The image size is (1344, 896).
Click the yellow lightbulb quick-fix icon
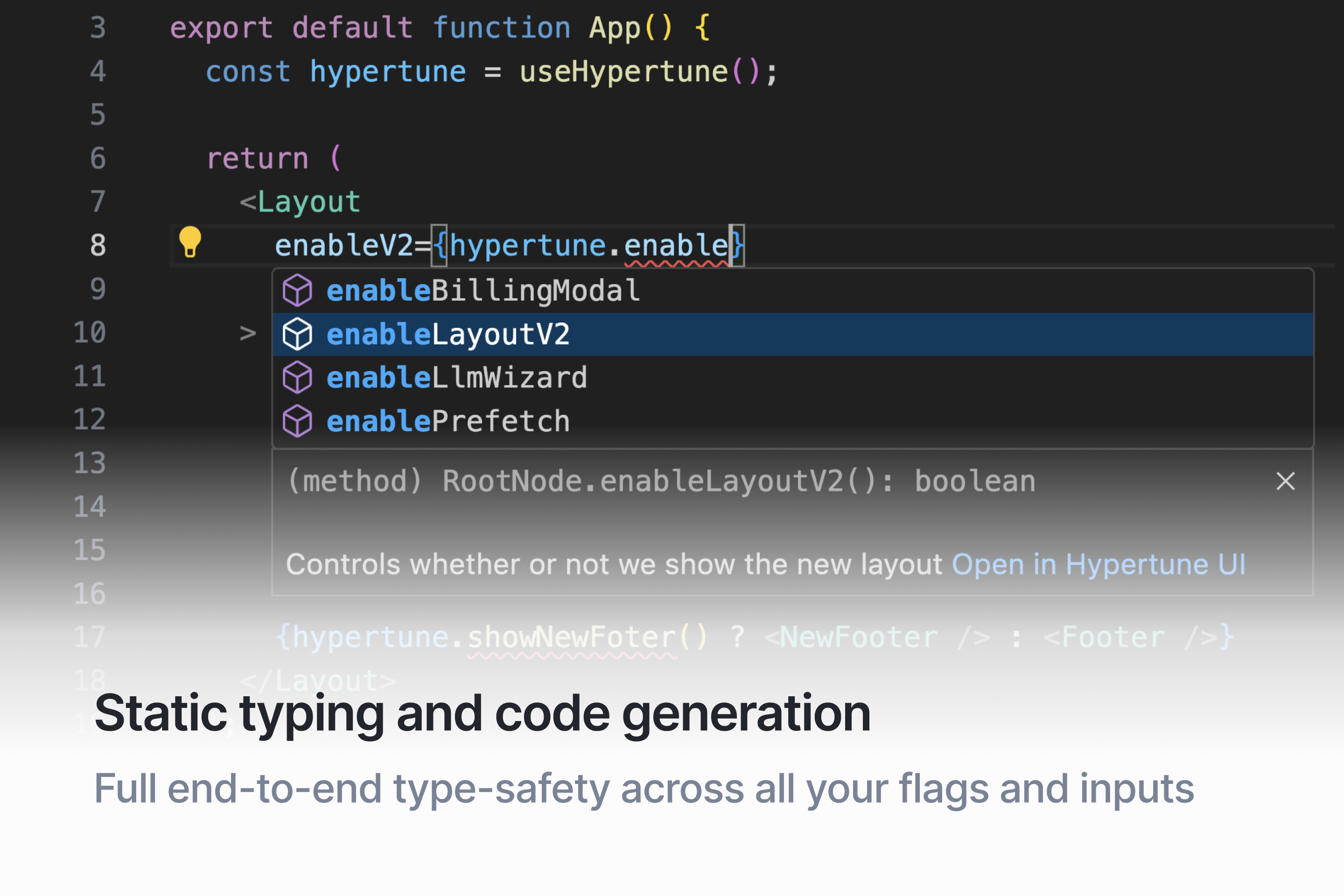(190, 242)
